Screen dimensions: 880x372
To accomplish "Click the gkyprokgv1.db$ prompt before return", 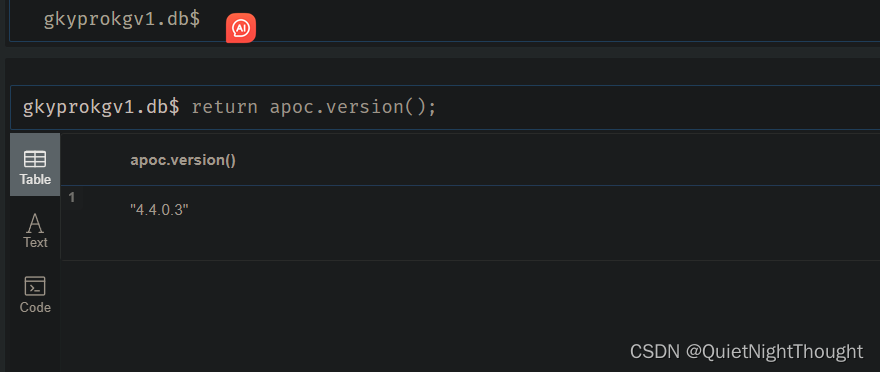I will point(101,107).
